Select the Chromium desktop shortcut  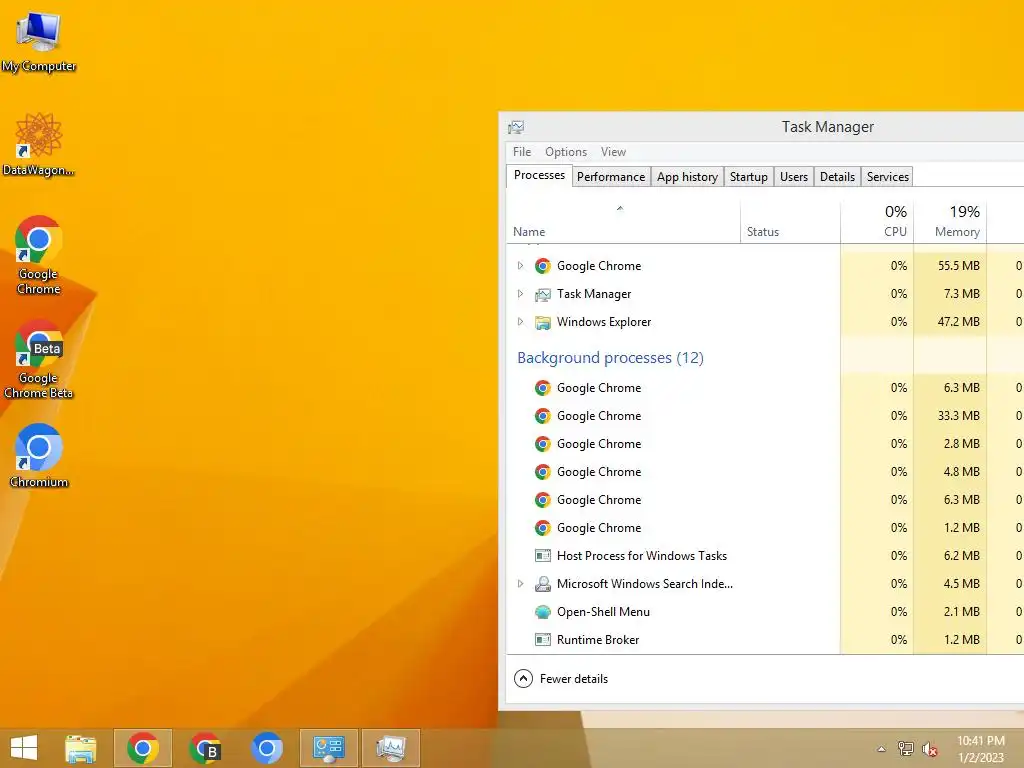point(39,456)
